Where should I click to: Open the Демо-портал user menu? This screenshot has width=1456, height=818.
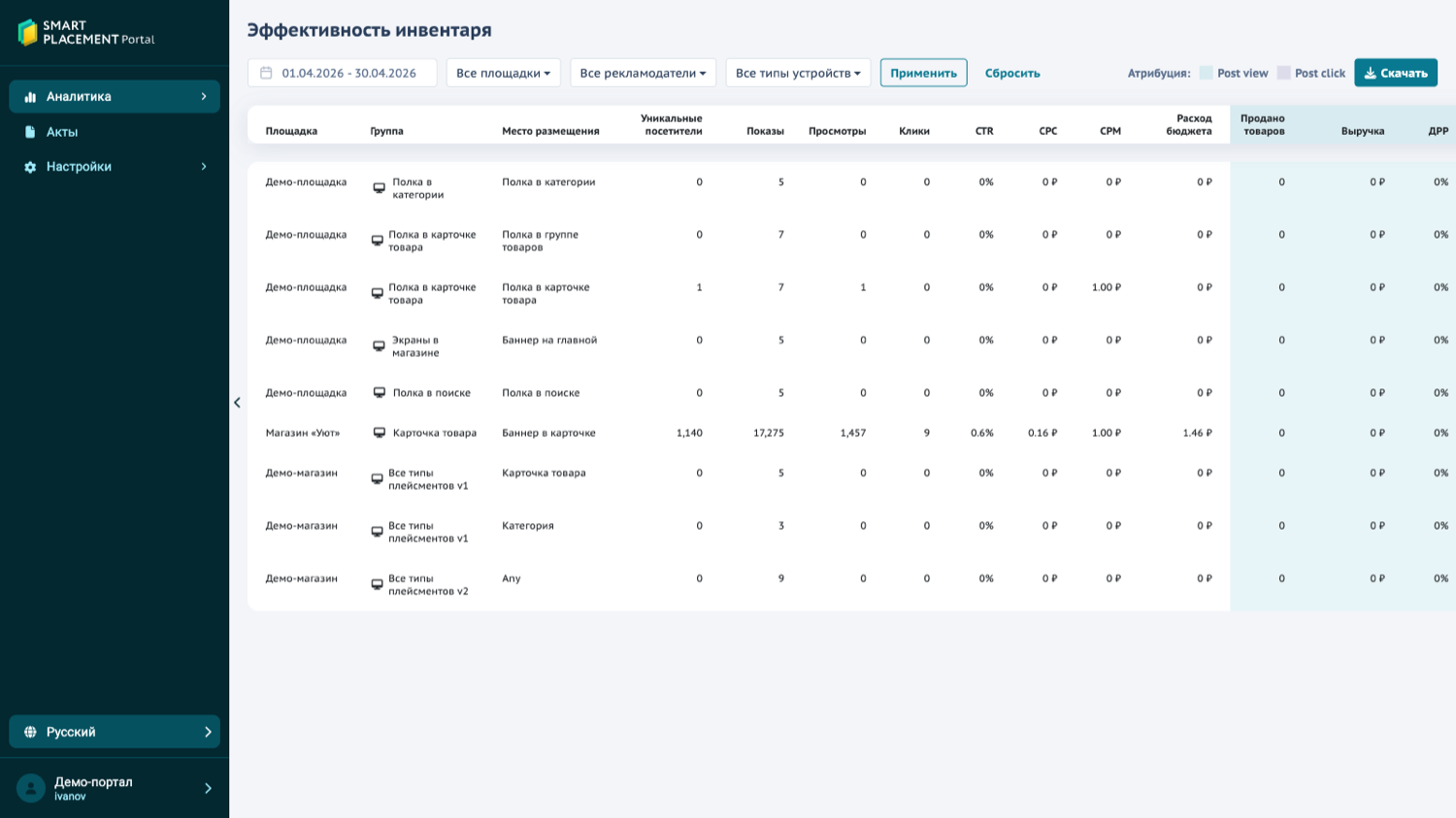[x=115, y=788]
